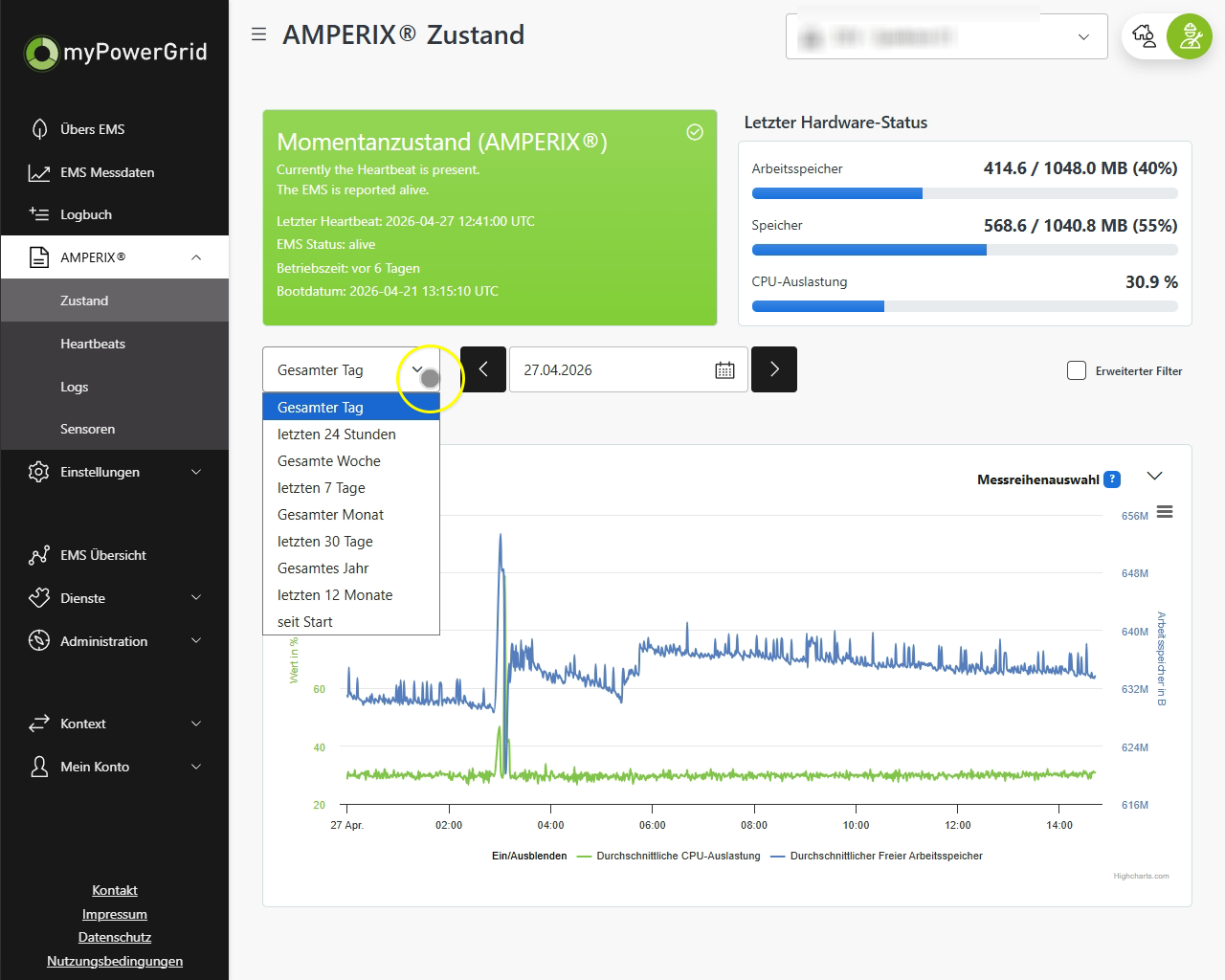Click the Speicher progress bar

[965, 251]
